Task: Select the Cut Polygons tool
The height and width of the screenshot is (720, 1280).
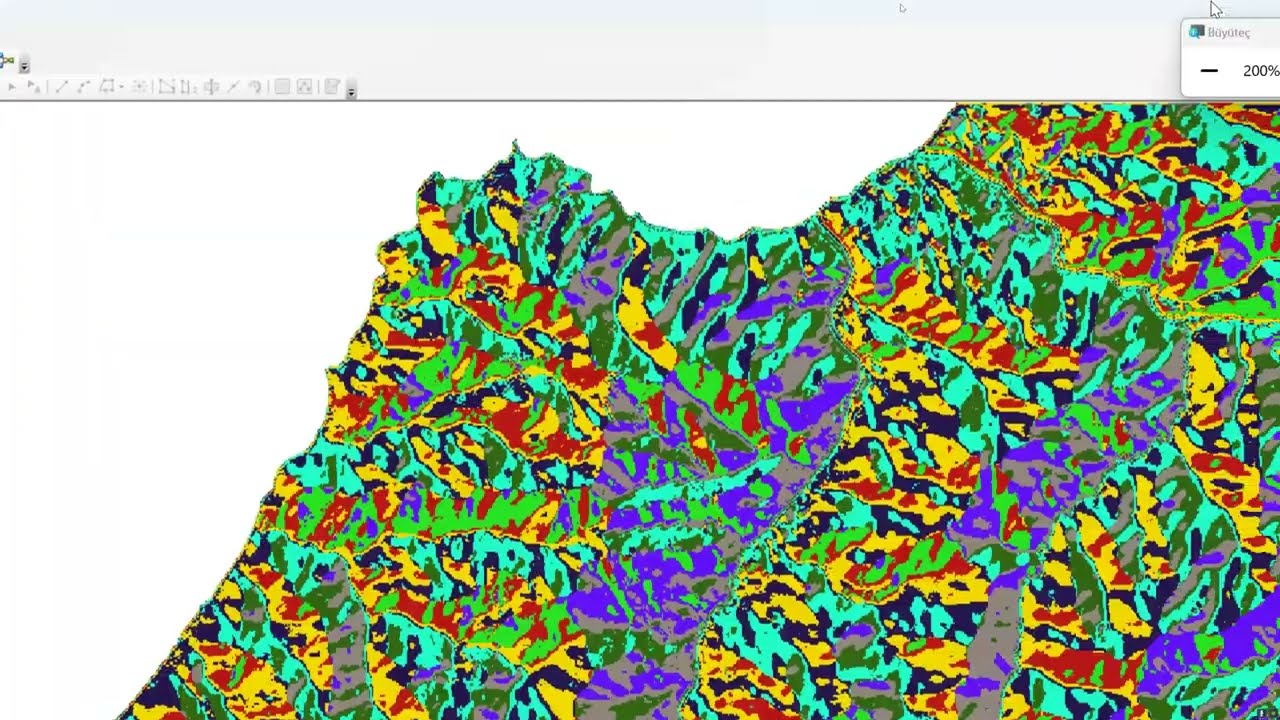Action: 211,87
